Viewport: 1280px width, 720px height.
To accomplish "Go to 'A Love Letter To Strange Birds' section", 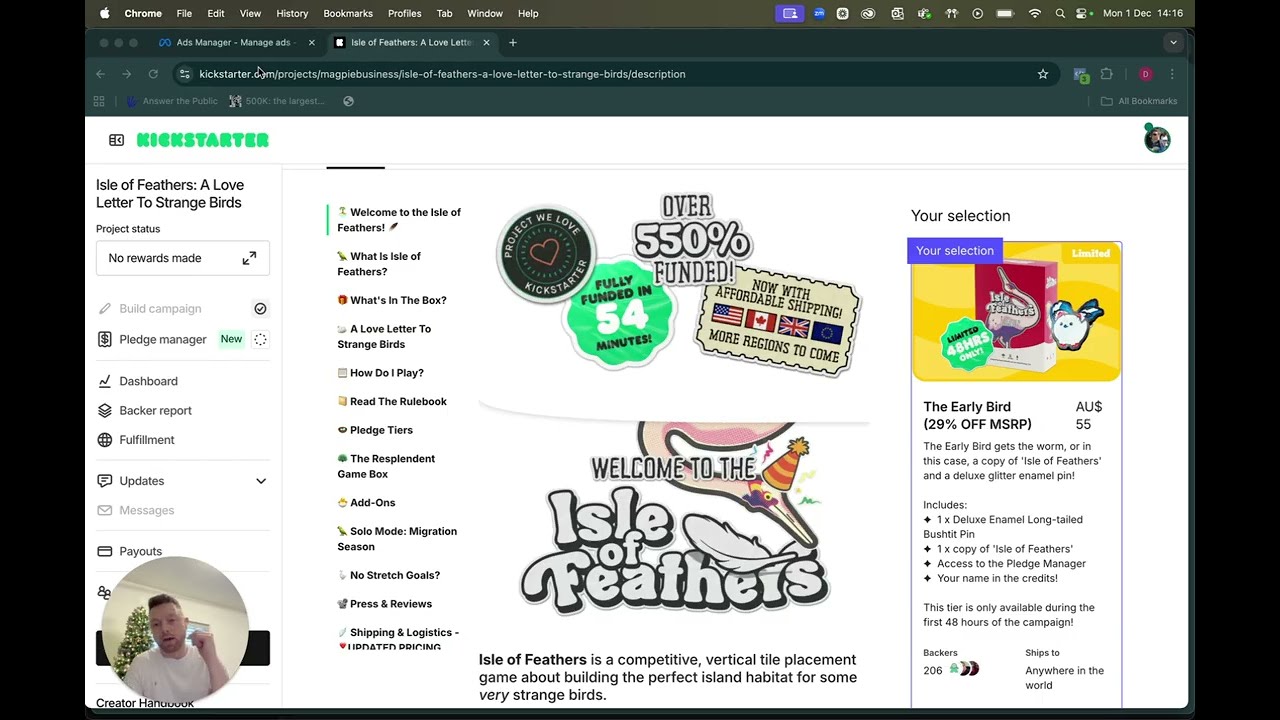I will (x=384, y=336).
